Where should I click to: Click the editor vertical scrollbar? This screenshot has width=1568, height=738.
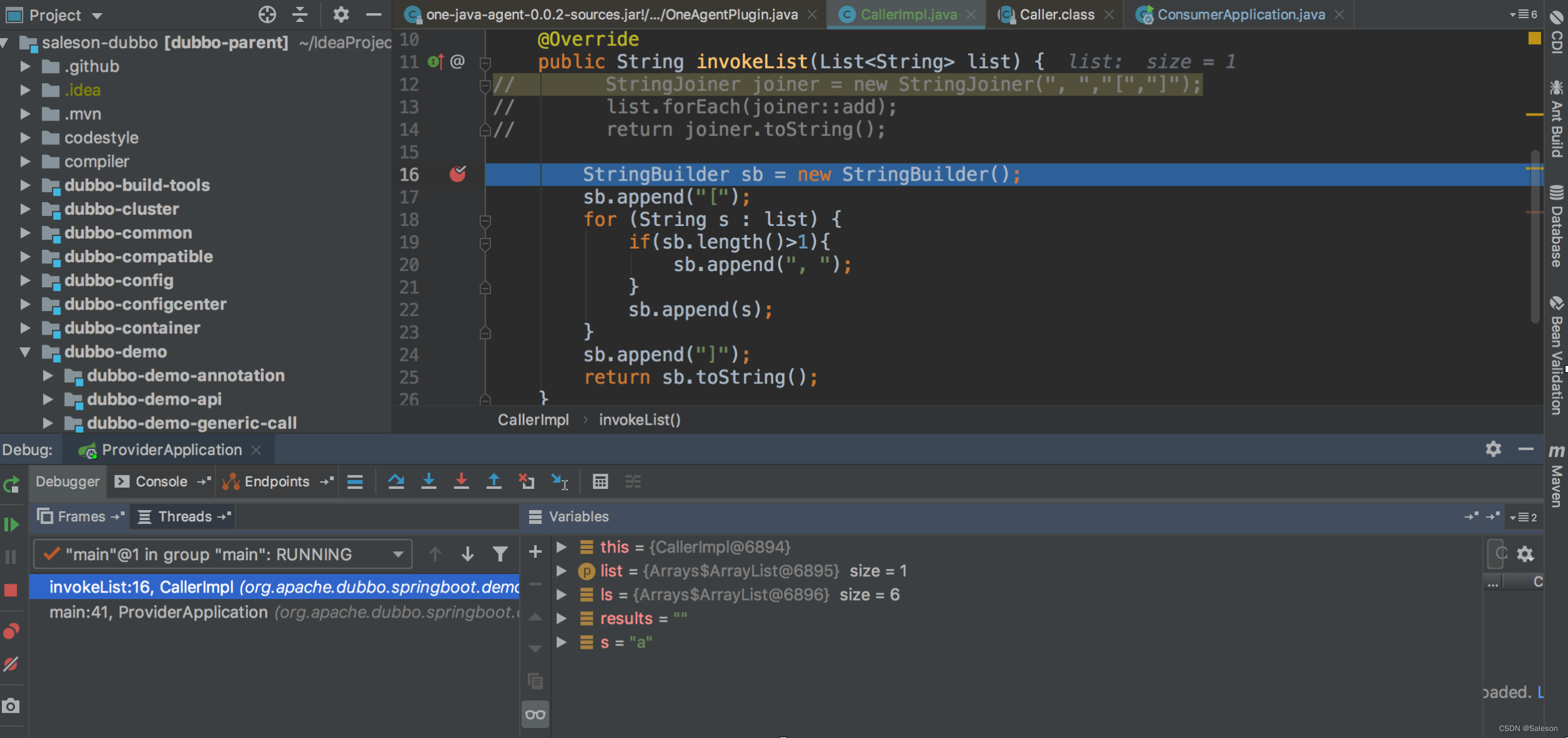1535,237
